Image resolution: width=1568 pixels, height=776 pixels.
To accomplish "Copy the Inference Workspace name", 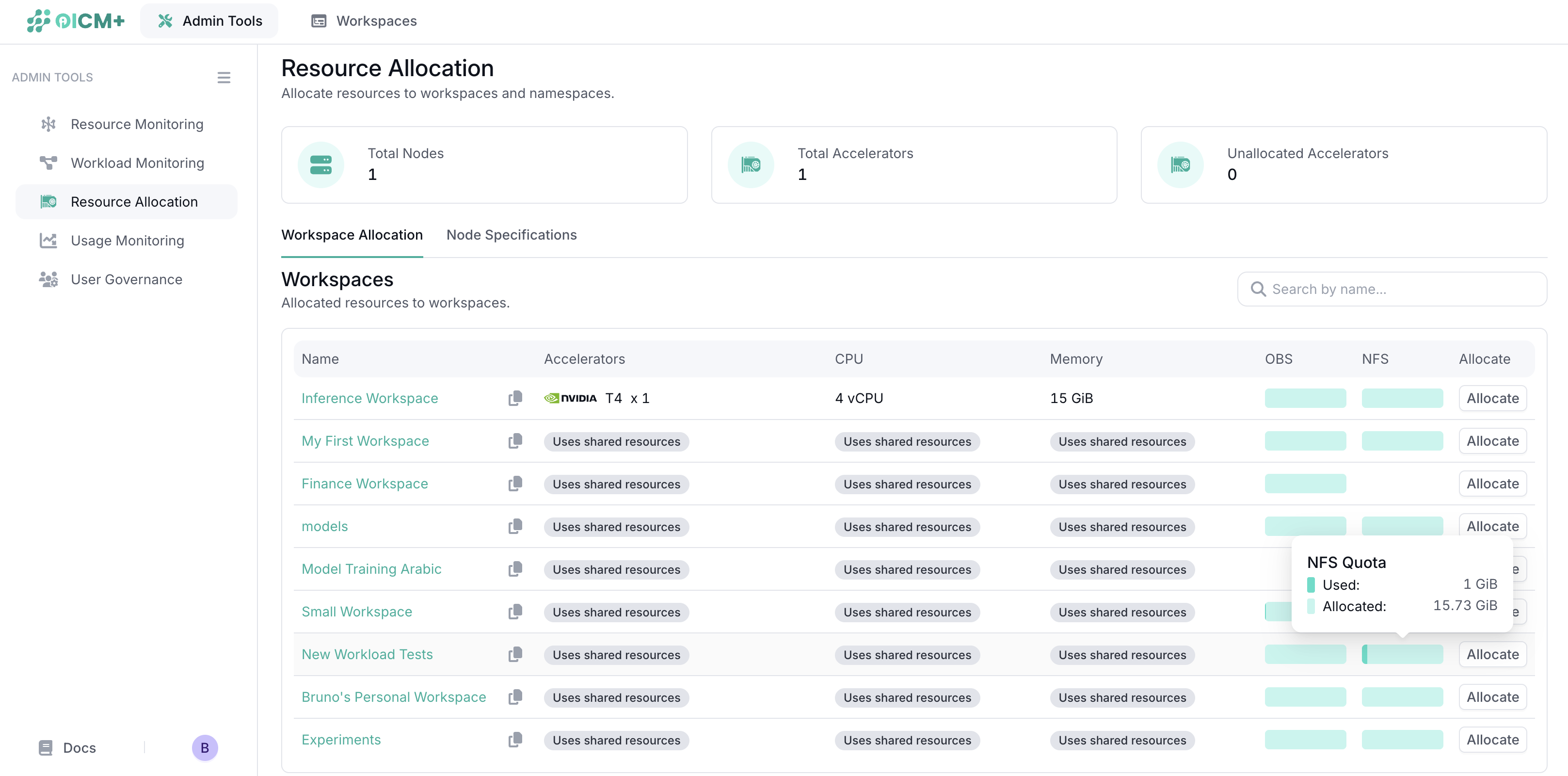I will click(515, 398).
